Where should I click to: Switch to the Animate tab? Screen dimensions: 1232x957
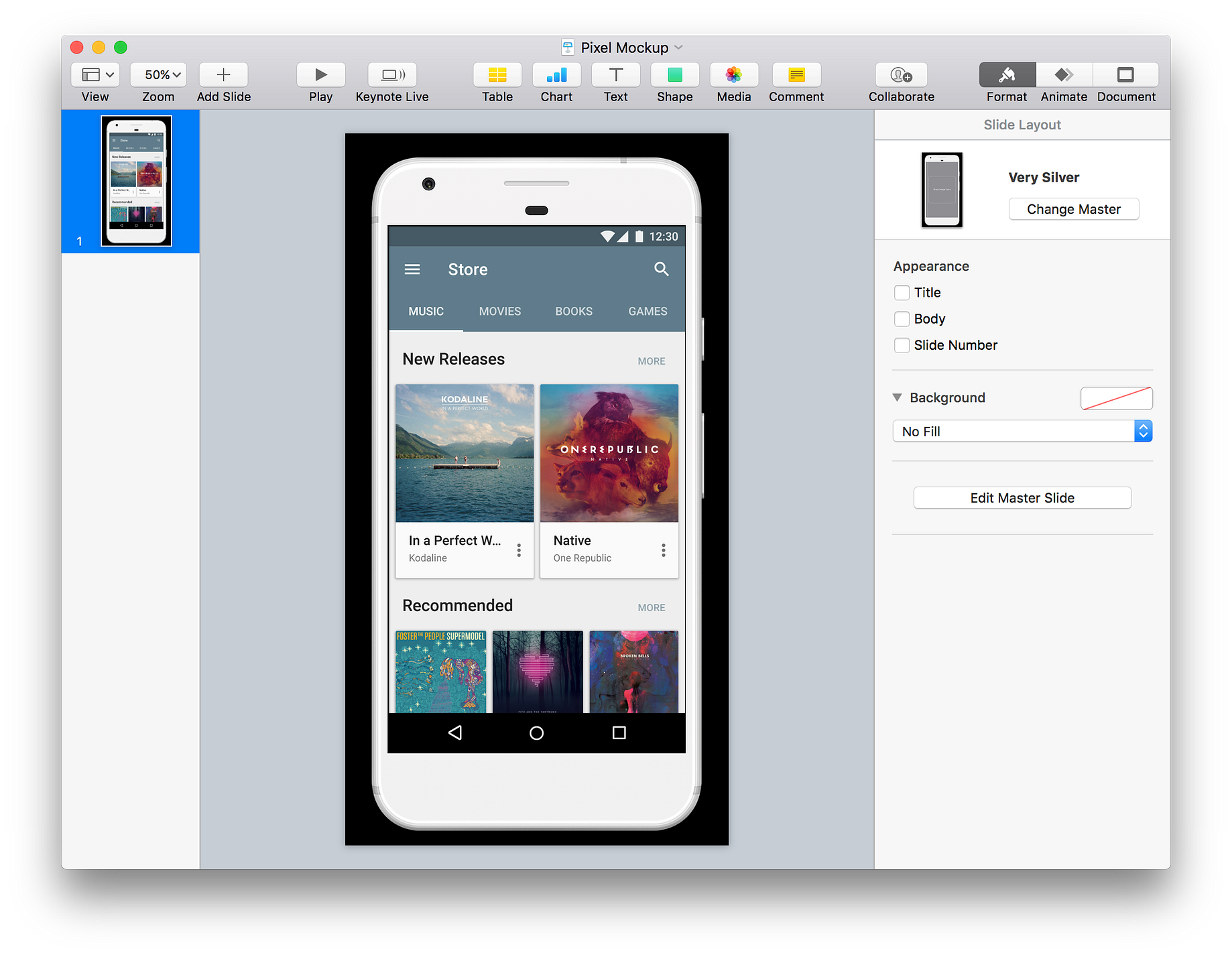[x=1064, y=75]
